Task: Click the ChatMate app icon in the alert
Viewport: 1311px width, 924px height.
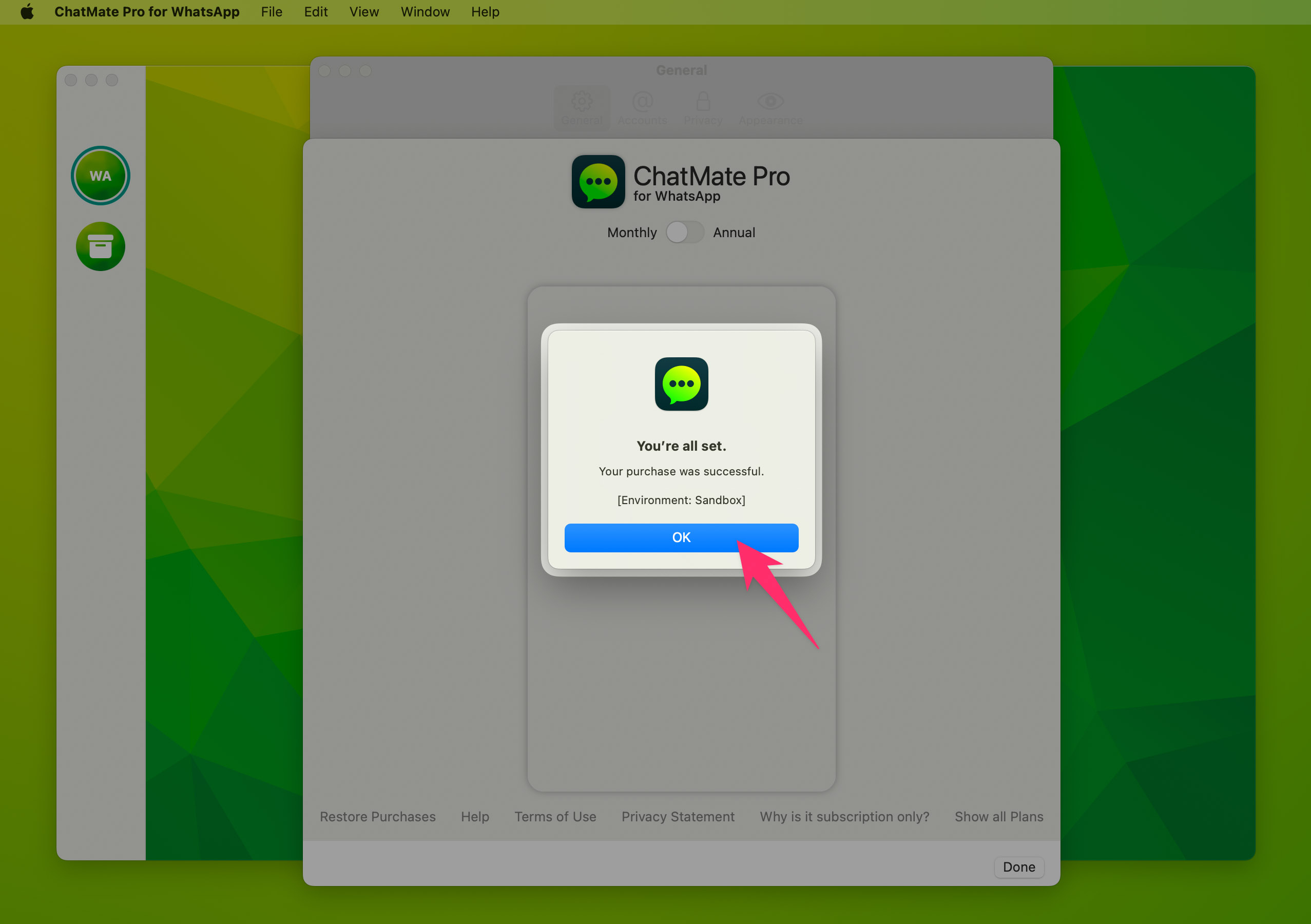Action: click(x=681, y=384)
